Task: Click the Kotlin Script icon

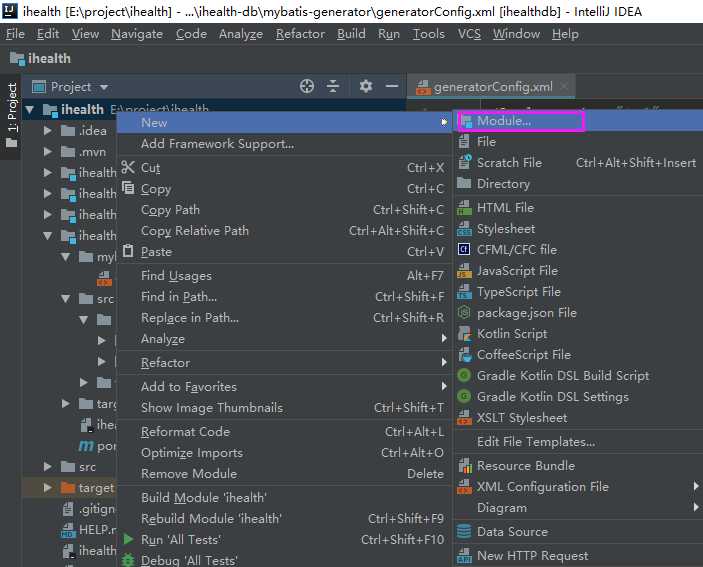Action: coord(464,333)
